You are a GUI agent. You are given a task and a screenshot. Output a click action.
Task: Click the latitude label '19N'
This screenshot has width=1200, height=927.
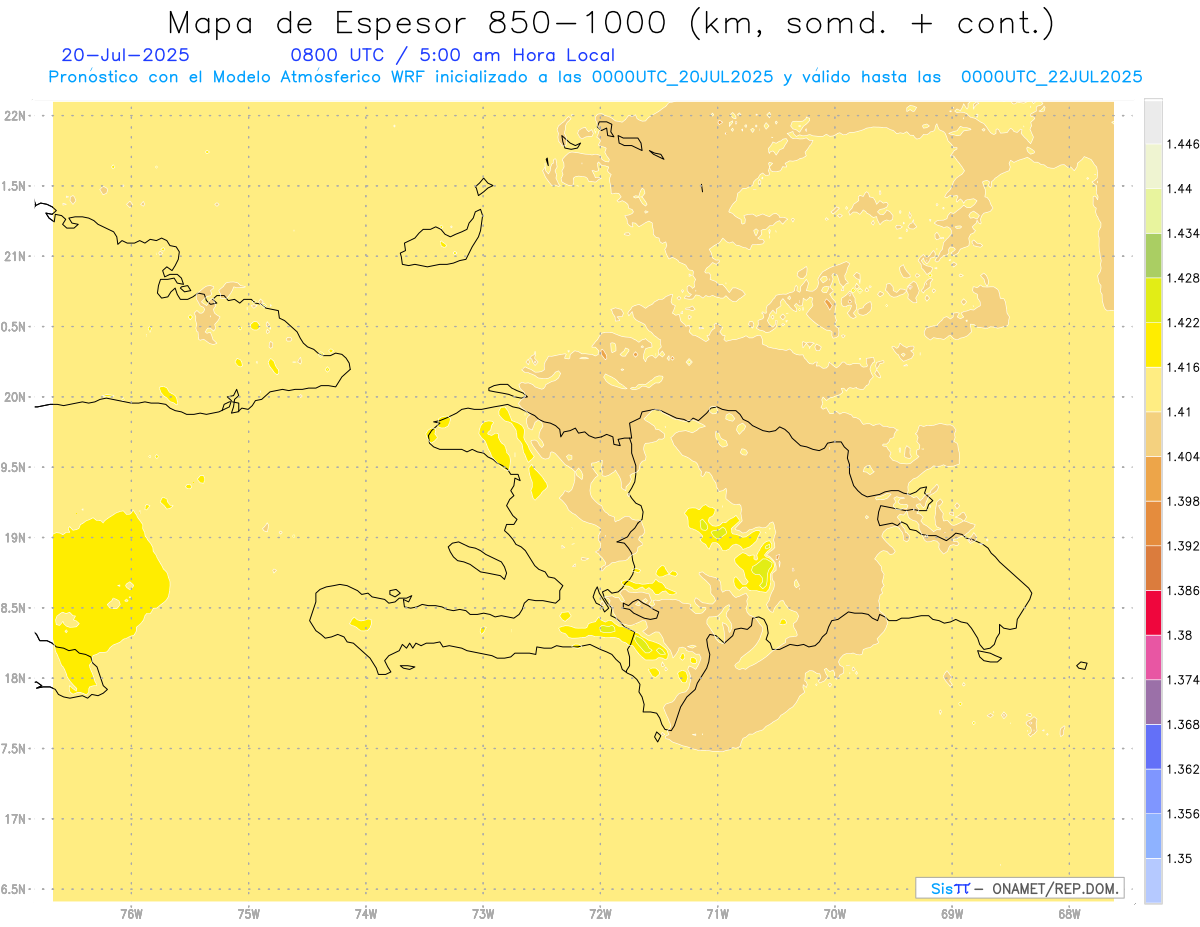point(15,537)
